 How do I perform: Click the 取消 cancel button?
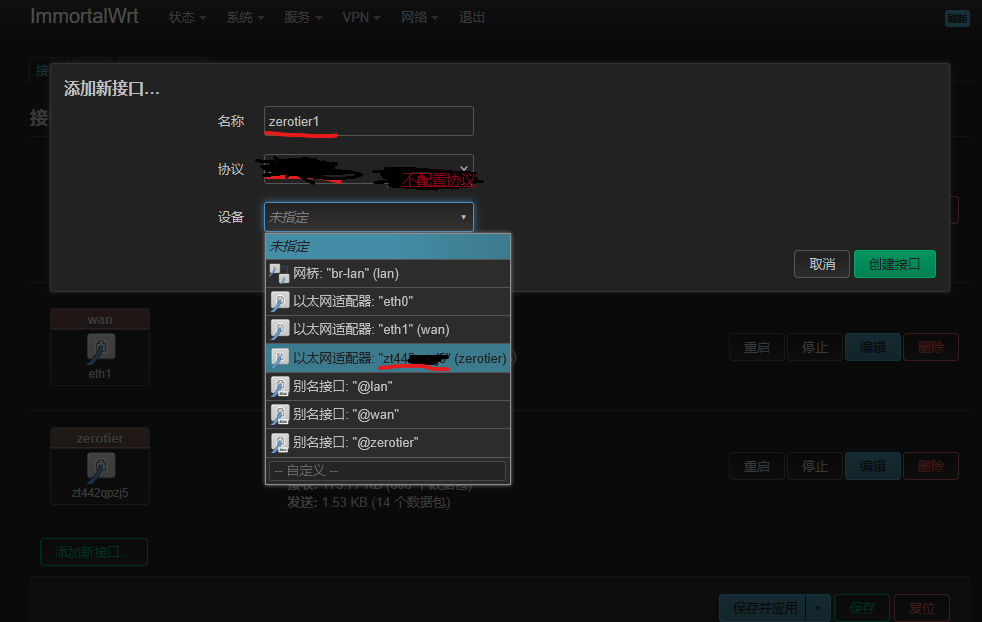click(x=822, y=264)
